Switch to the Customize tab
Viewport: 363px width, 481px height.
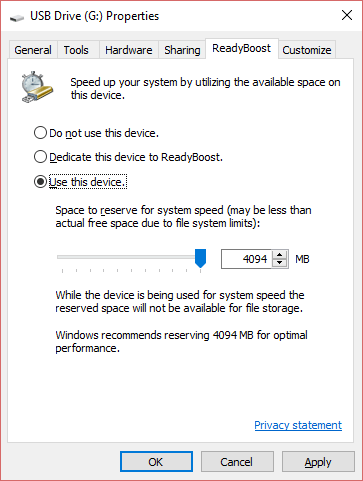click(x=307, y=50)
